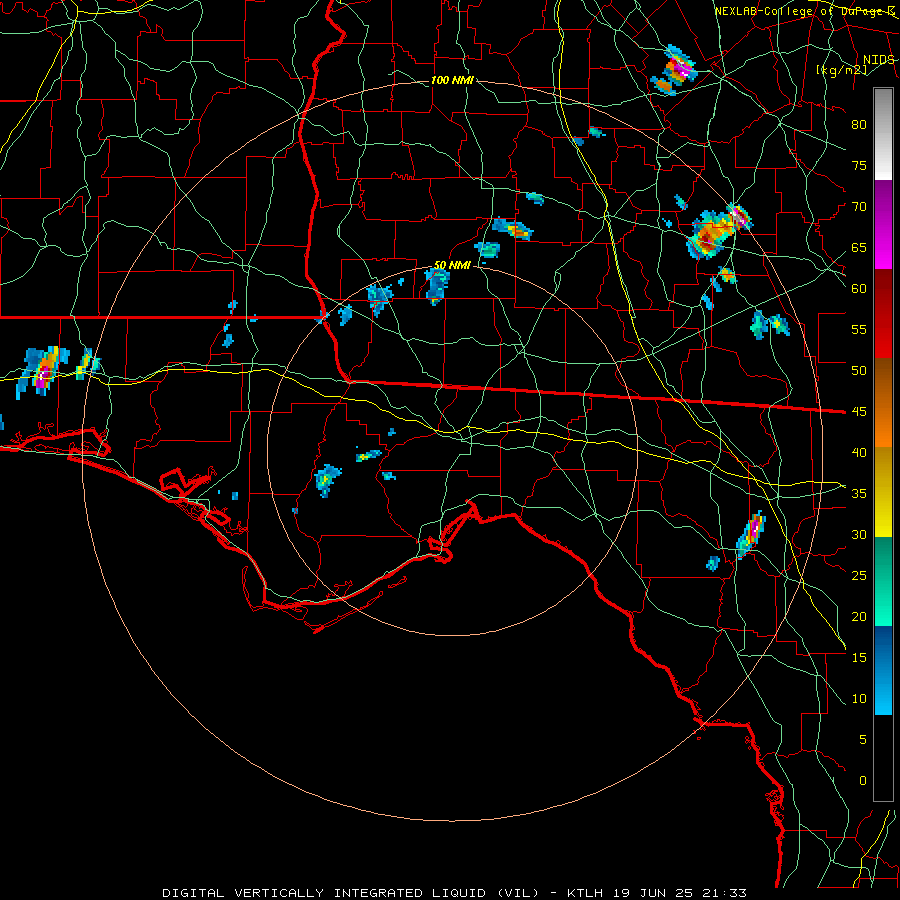Click the "NIDS" label at top right
The height and width of the screenshot is (900, 900).
(x=878, y=60)
